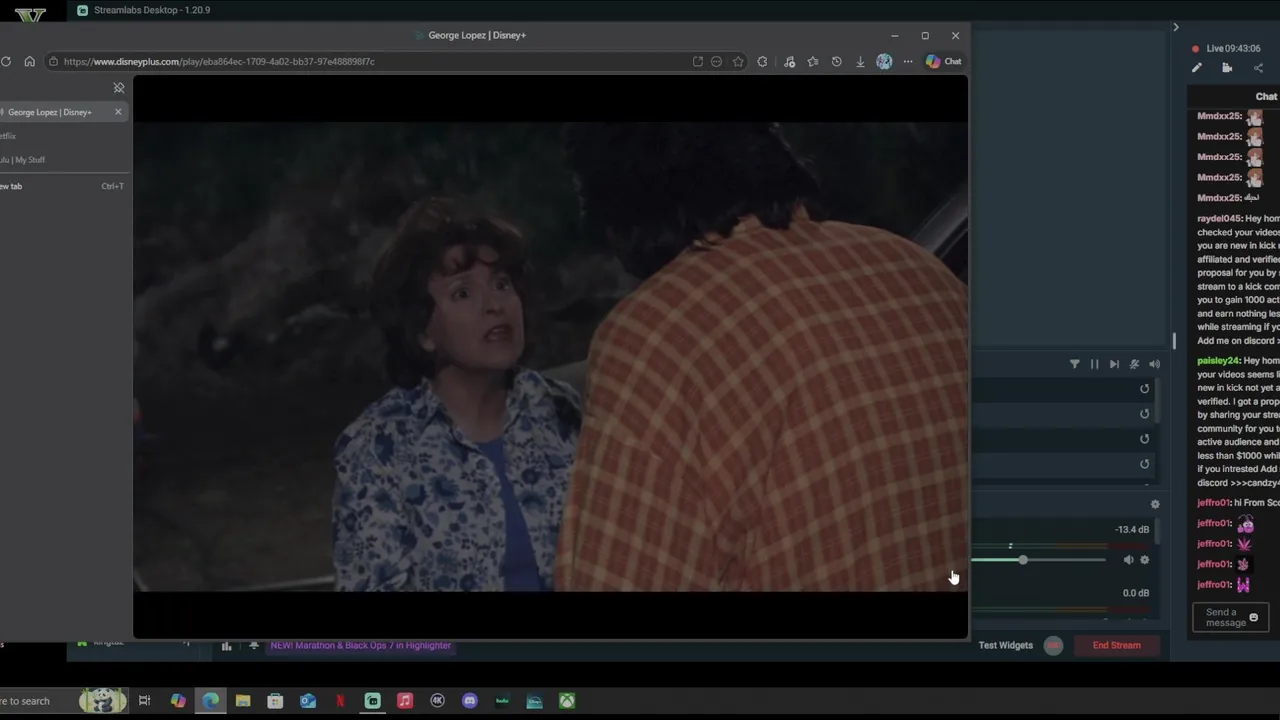Click the browser refresh icon
This screenshot has height=720, width=1280.
pos(6,62)
